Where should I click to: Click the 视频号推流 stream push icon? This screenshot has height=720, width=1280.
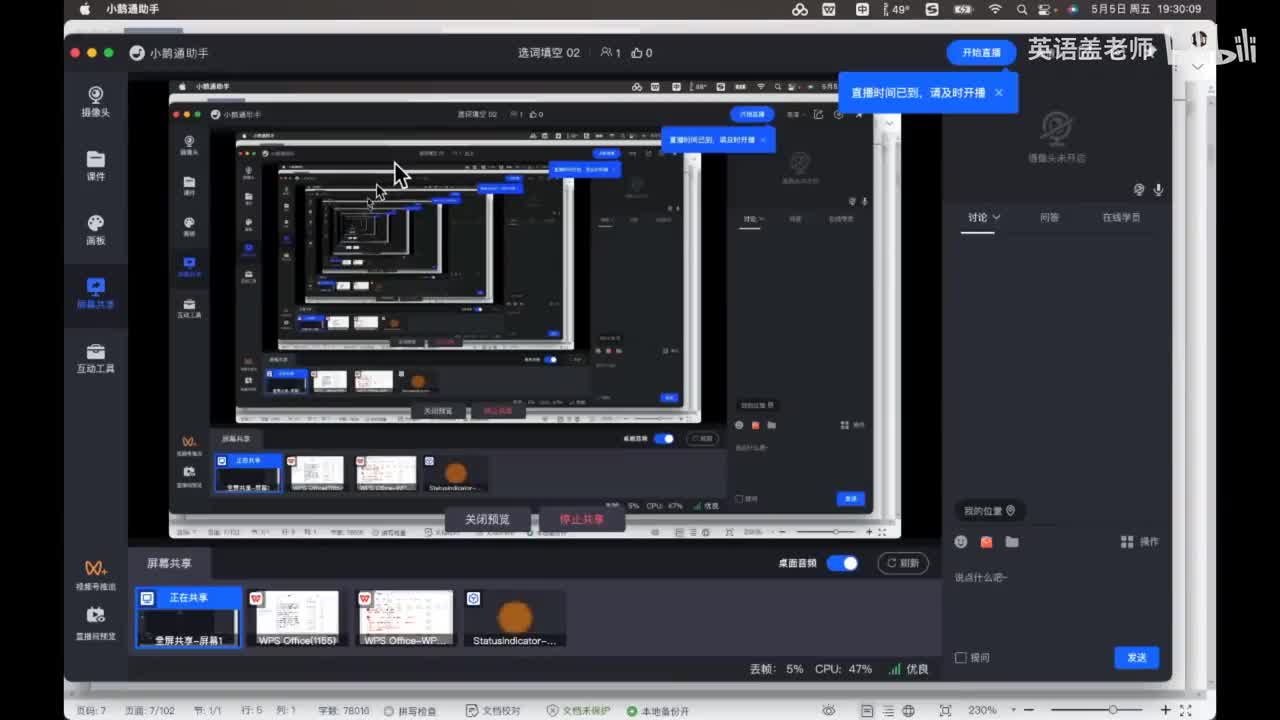tap(96, 575)
